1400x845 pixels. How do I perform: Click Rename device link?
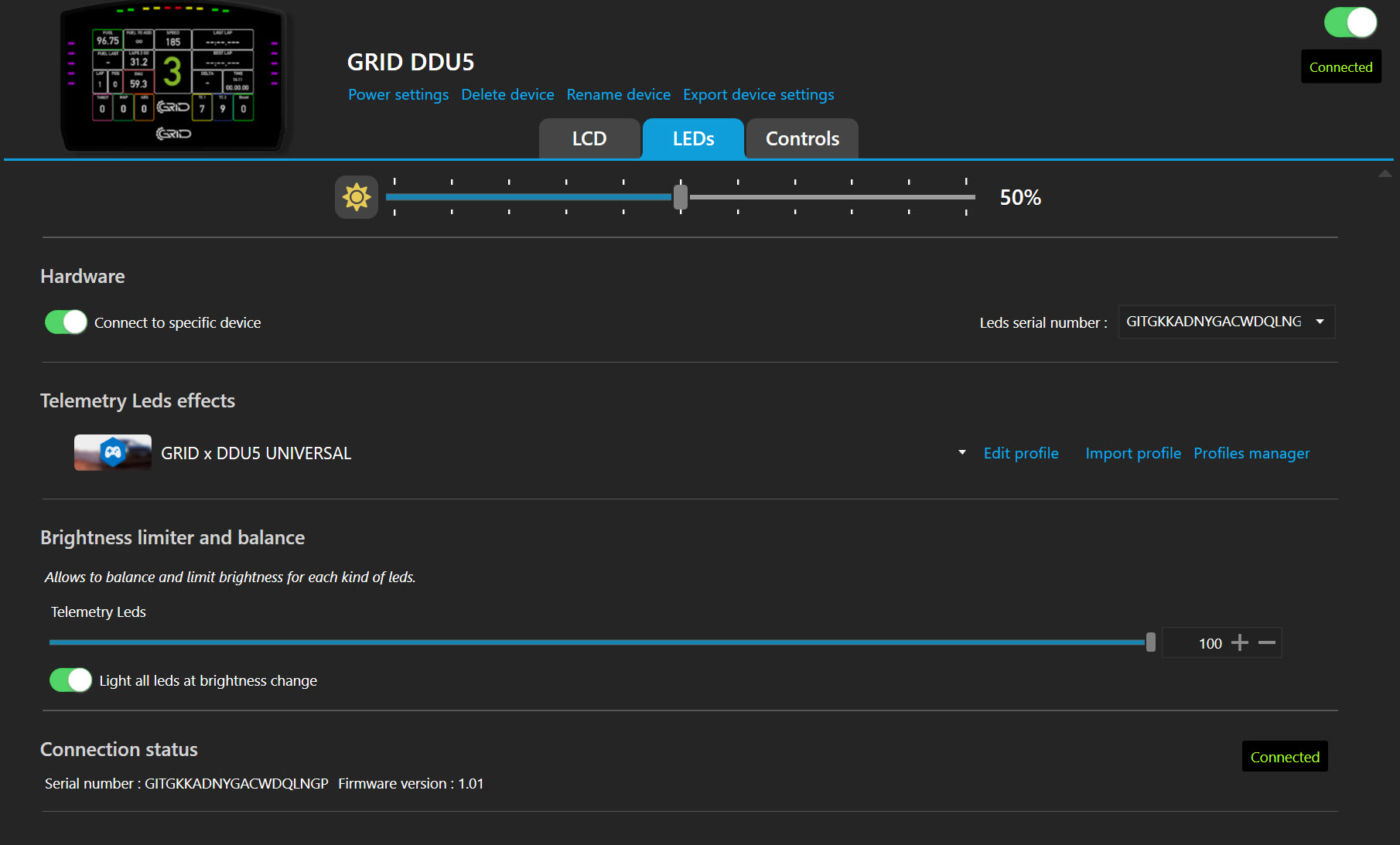(618, 94)
